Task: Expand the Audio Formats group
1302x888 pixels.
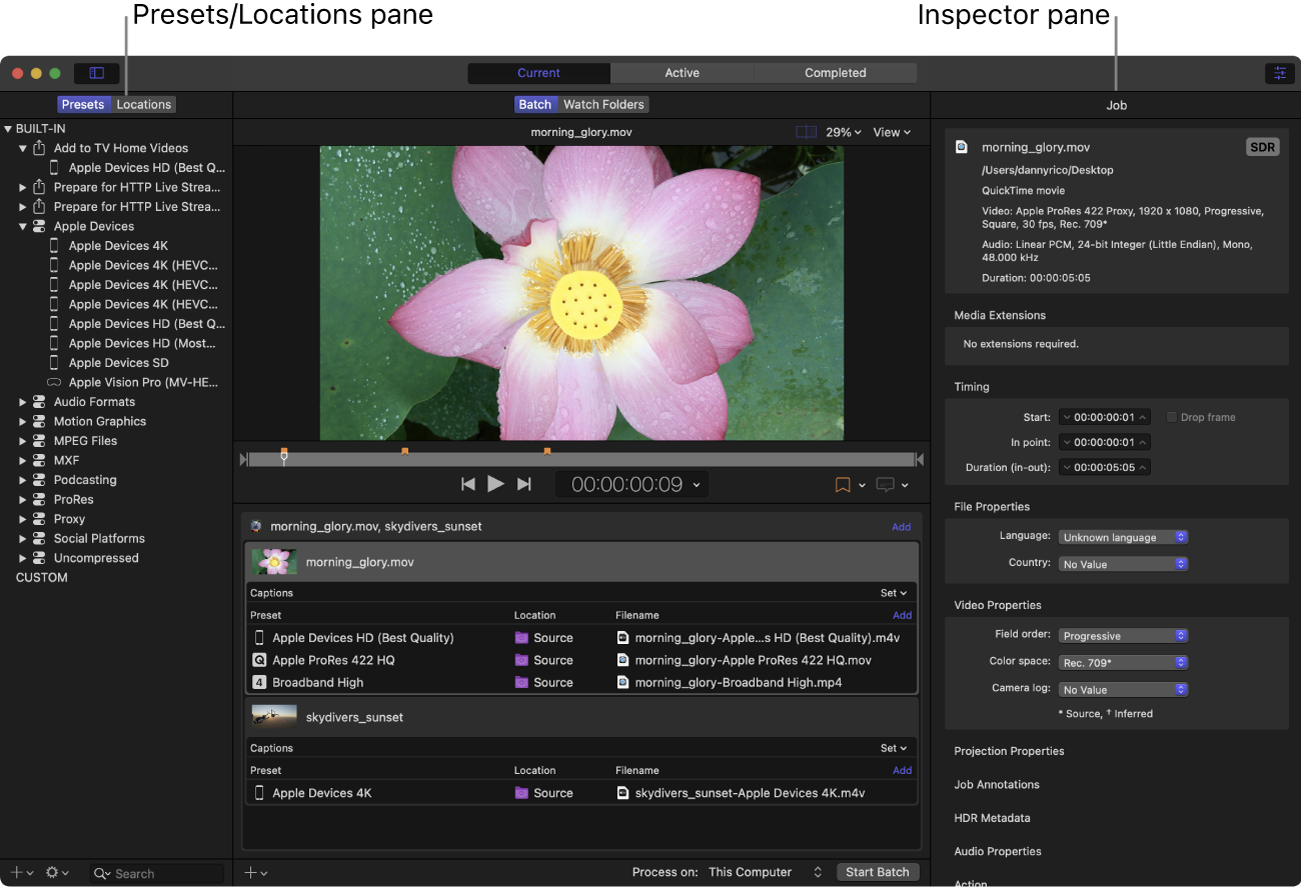Action: pyautogui.click(x=23, y=402)
